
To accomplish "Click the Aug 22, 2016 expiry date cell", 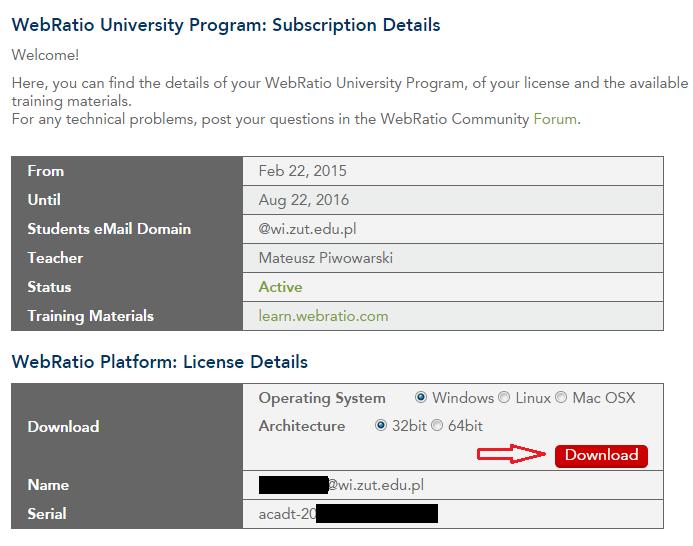I will [x=453, y=200].
